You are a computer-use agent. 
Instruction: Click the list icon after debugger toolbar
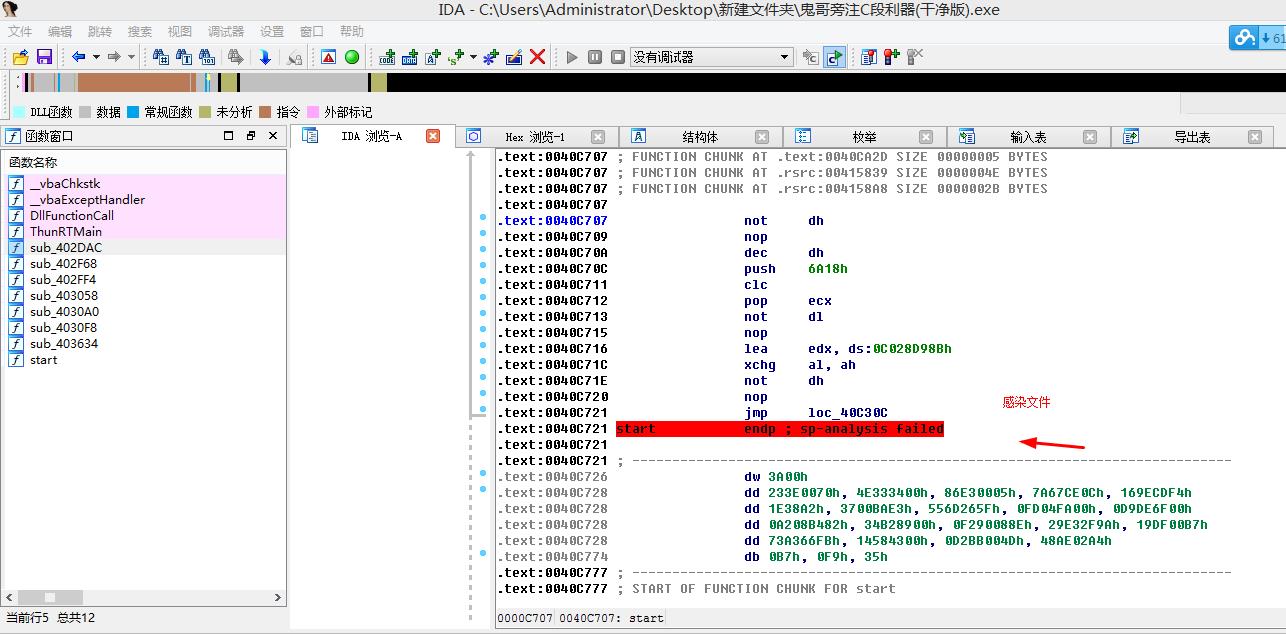point(869,57)
